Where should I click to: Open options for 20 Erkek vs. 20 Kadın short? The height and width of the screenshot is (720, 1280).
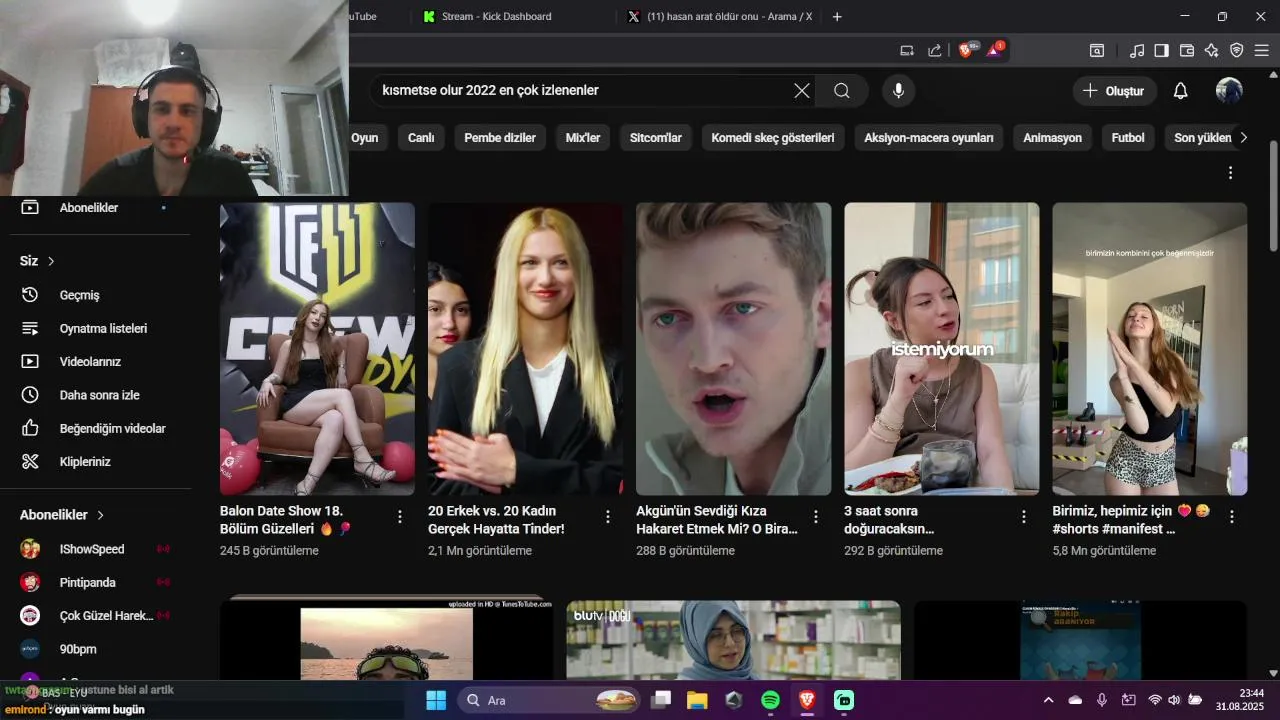coord(608,517)
